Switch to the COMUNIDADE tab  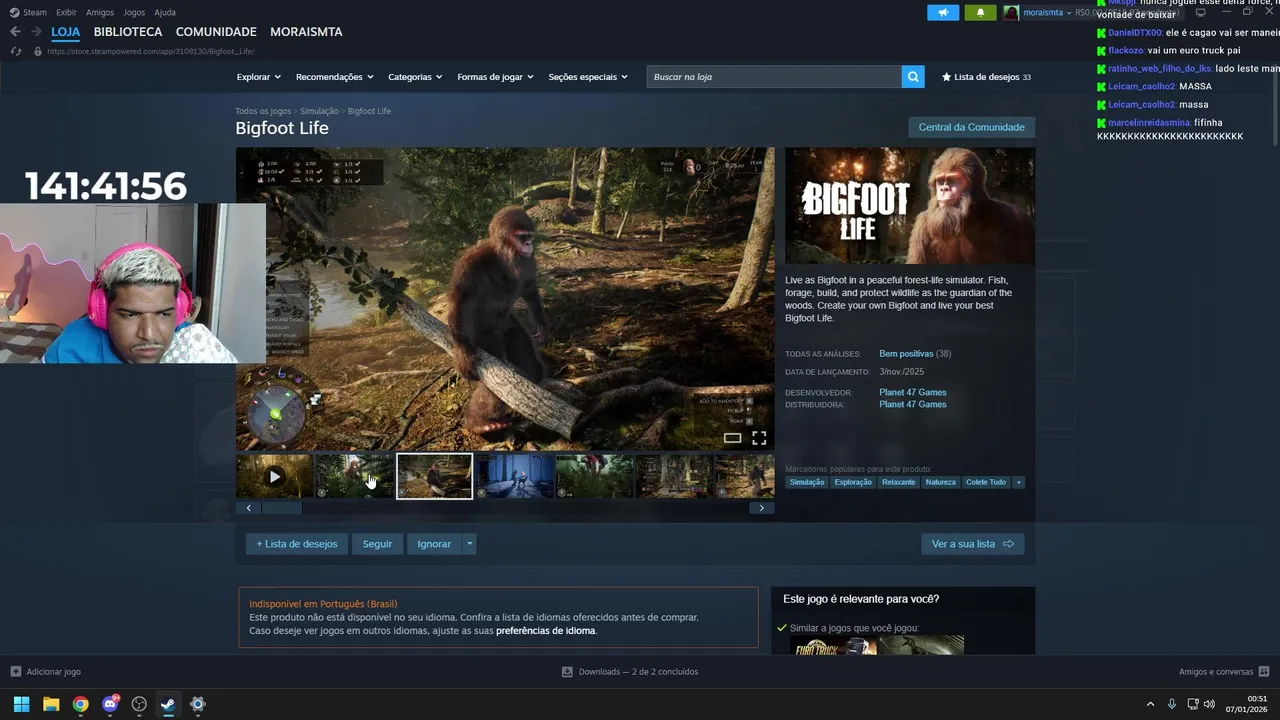(216, 32)
